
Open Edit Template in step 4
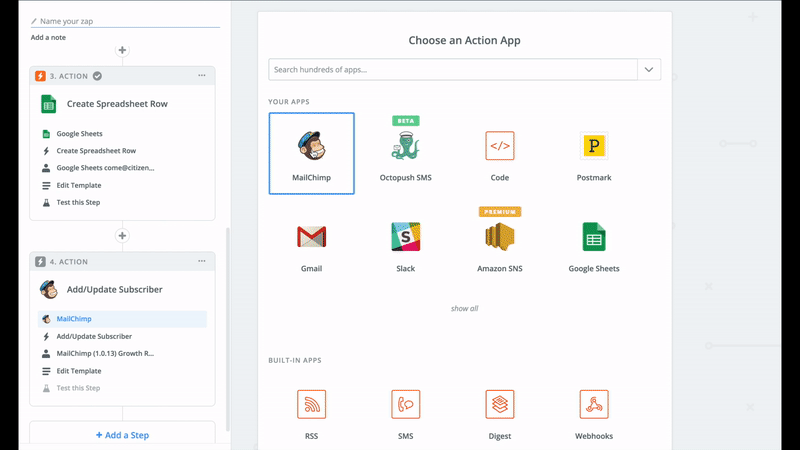click(122, 371)
